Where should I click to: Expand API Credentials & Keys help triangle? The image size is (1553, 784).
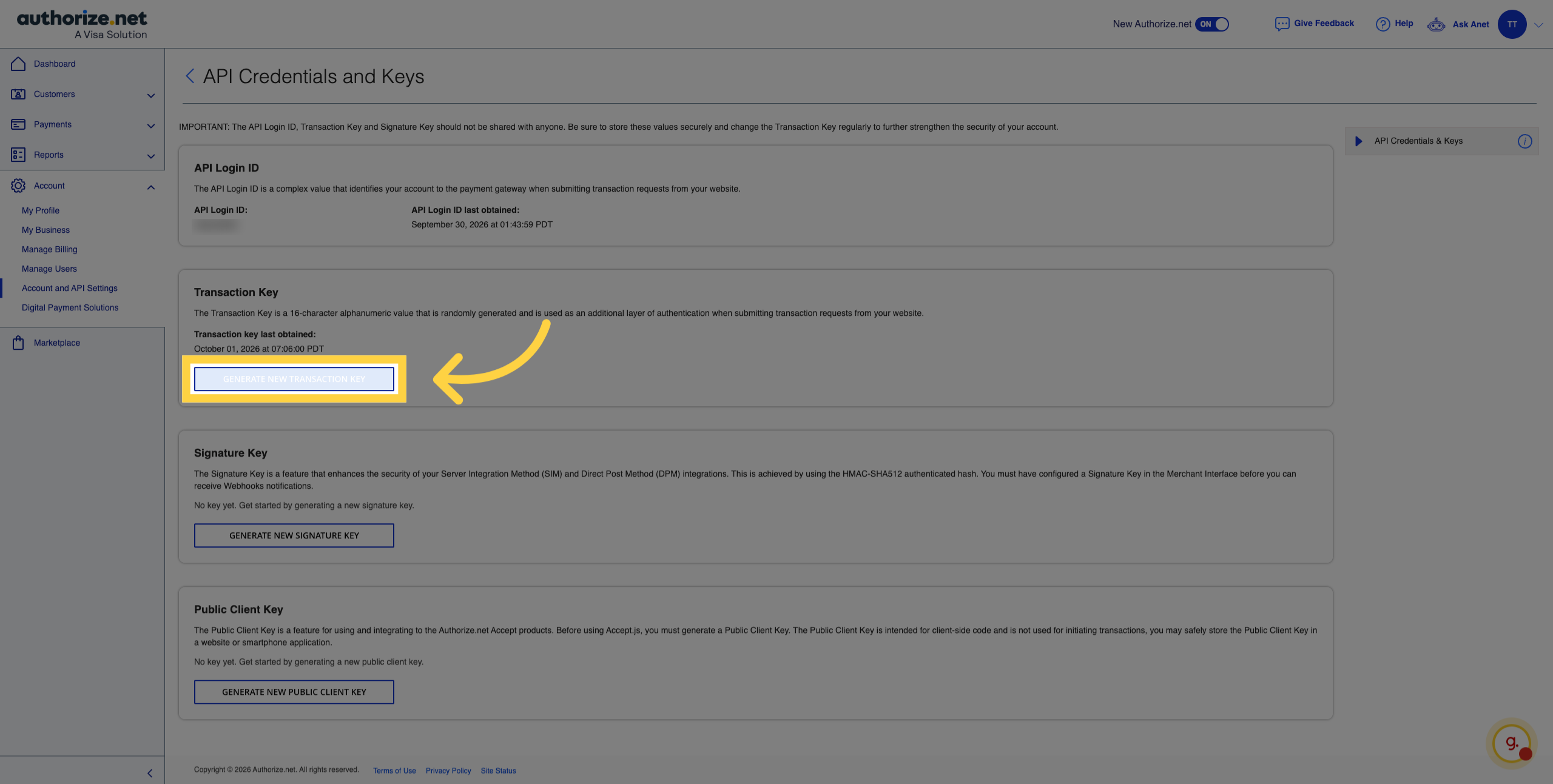1359,141
